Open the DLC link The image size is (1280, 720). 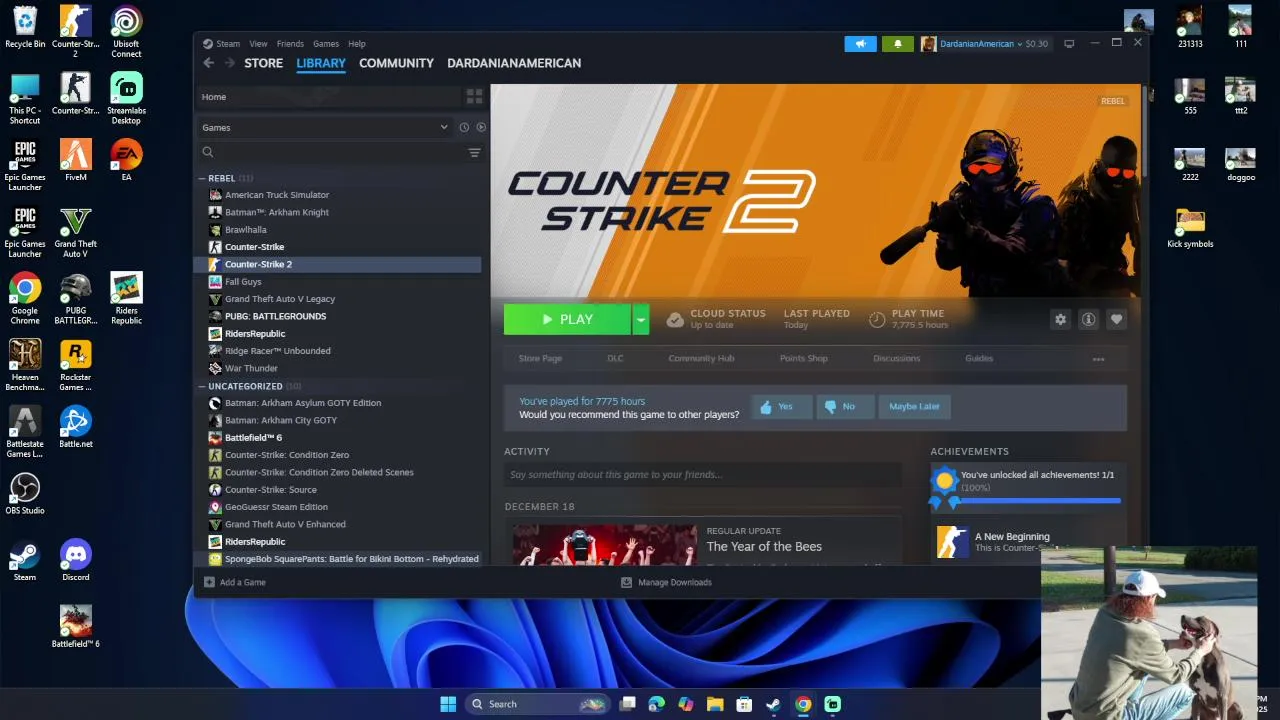click(x=615, y=358)
